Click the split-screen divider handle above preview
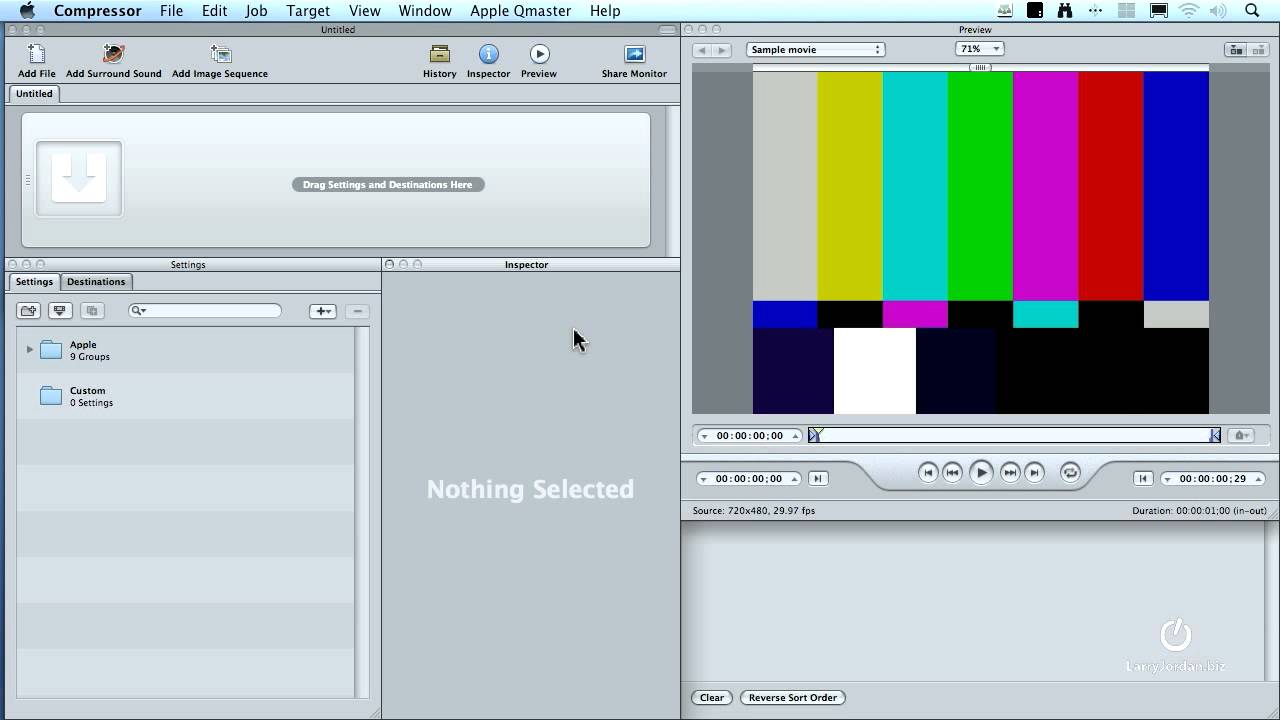1280x720 pixels. (980, 67)
